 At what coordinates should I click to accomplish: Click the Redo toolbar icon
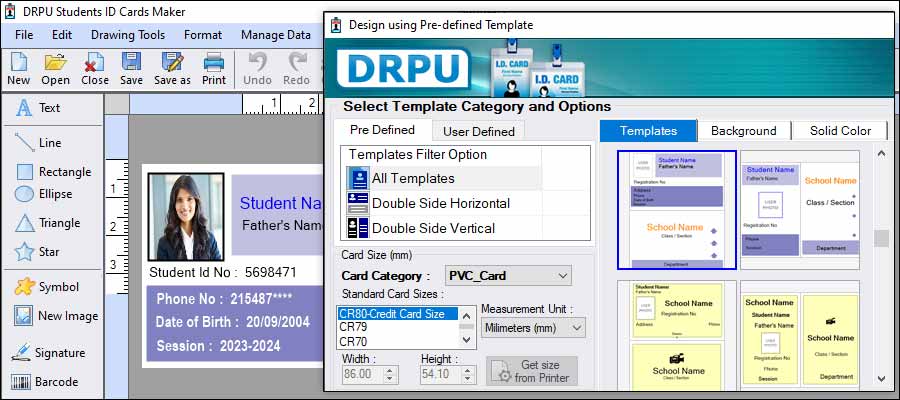(x=297, y=69)
